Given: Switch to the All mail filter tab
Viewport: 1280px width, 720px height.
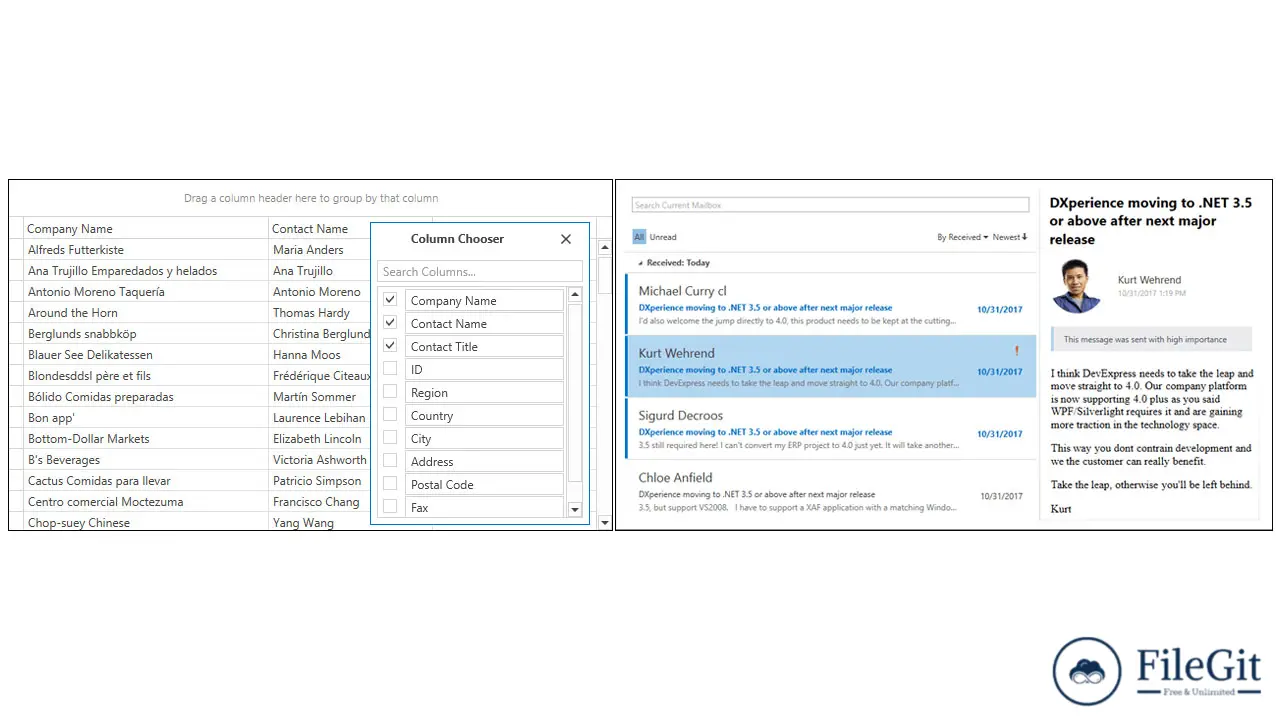Looking at the screenshot, I should [x=639, y=237].
